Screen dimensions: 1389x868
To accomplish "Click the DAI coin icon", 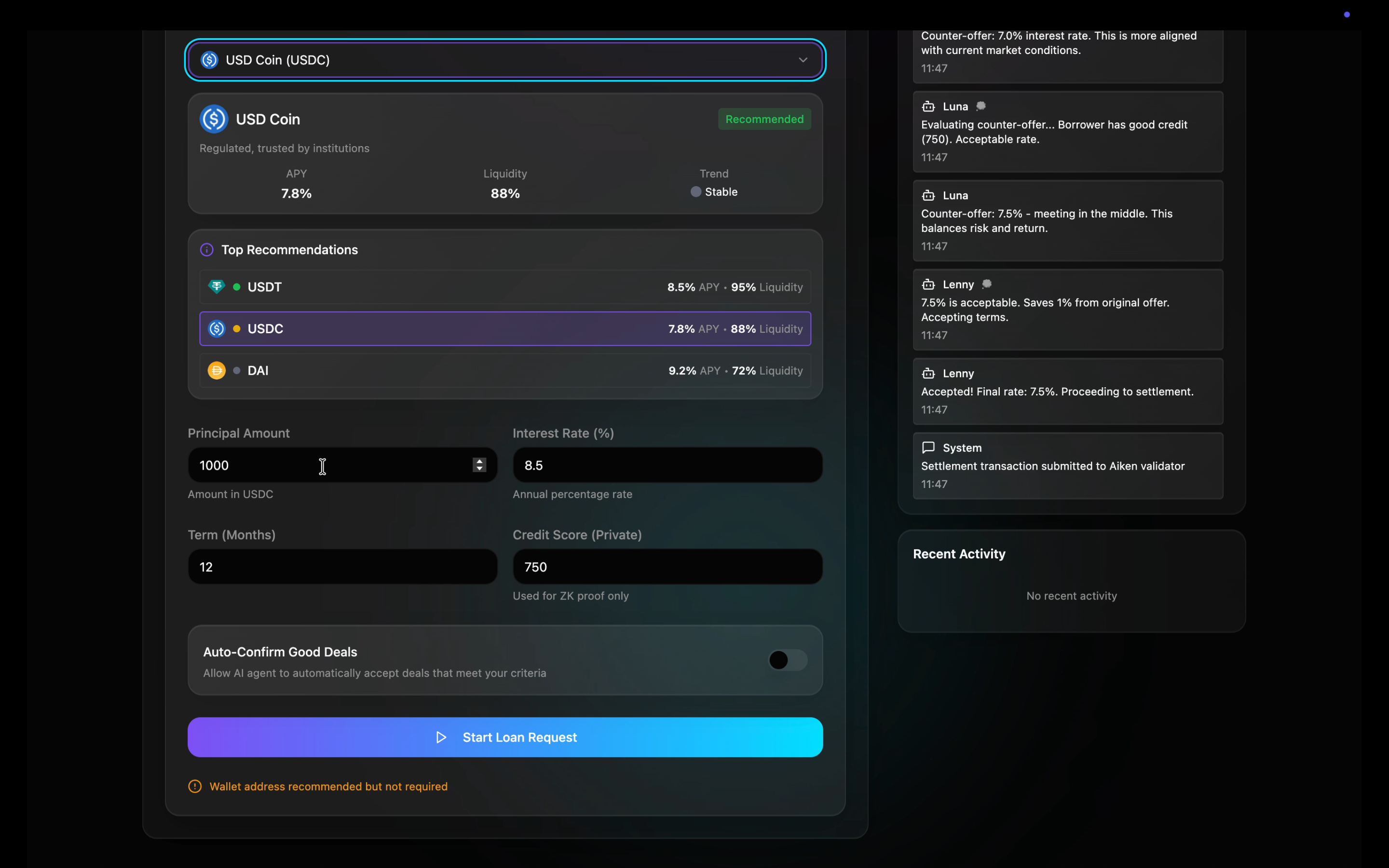I will (x=217, y=370).
